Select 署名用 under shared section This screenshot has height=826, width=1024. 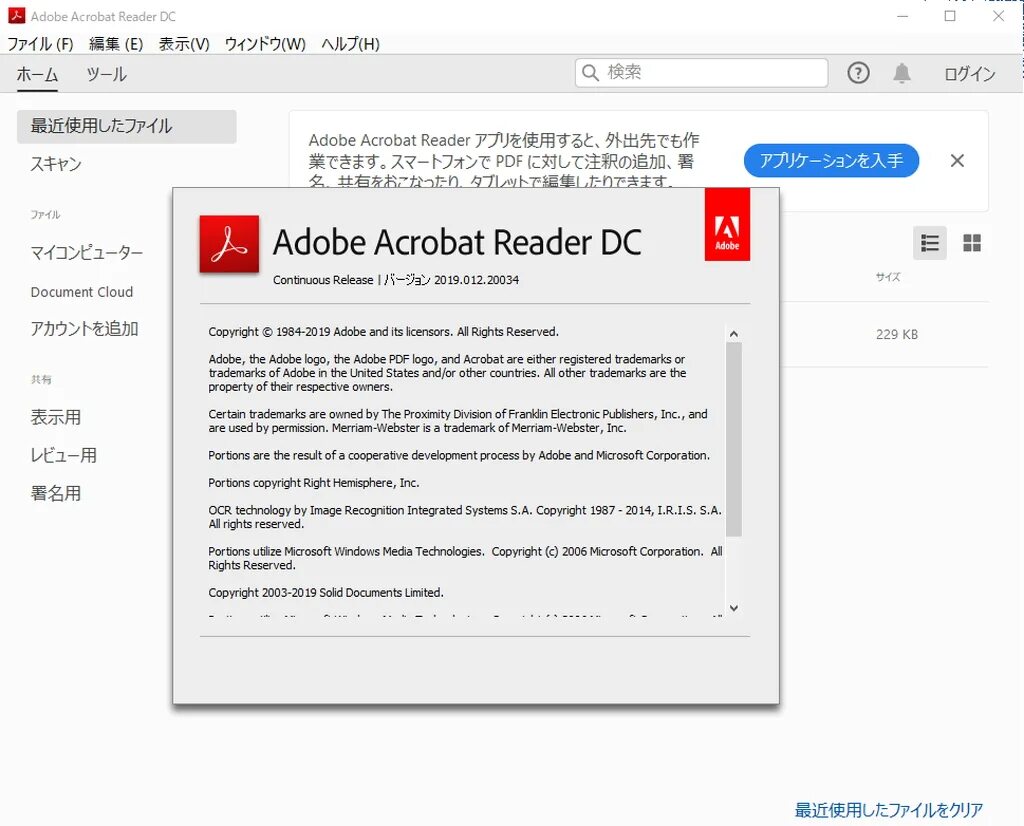coord(56,493)
